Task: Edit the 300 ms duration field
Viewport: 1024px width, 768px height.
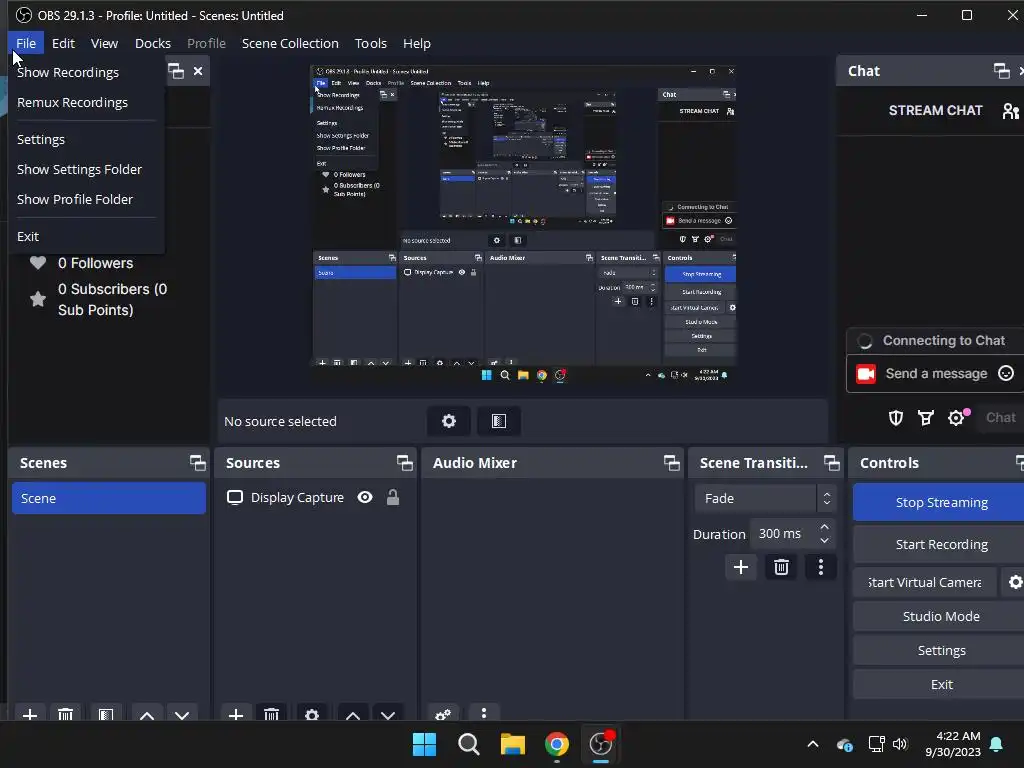Action: coord(782,534)
